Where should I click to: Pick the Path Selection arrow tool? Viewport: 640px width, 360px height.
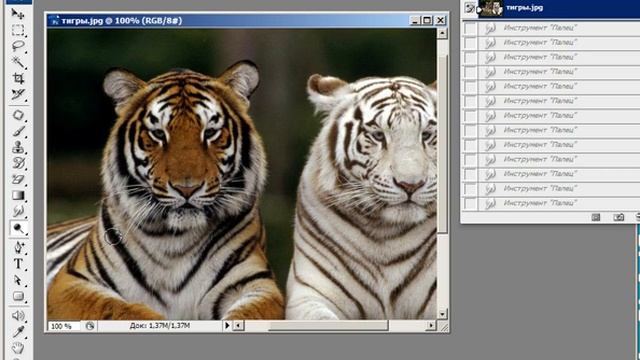(x=18, y=280)
